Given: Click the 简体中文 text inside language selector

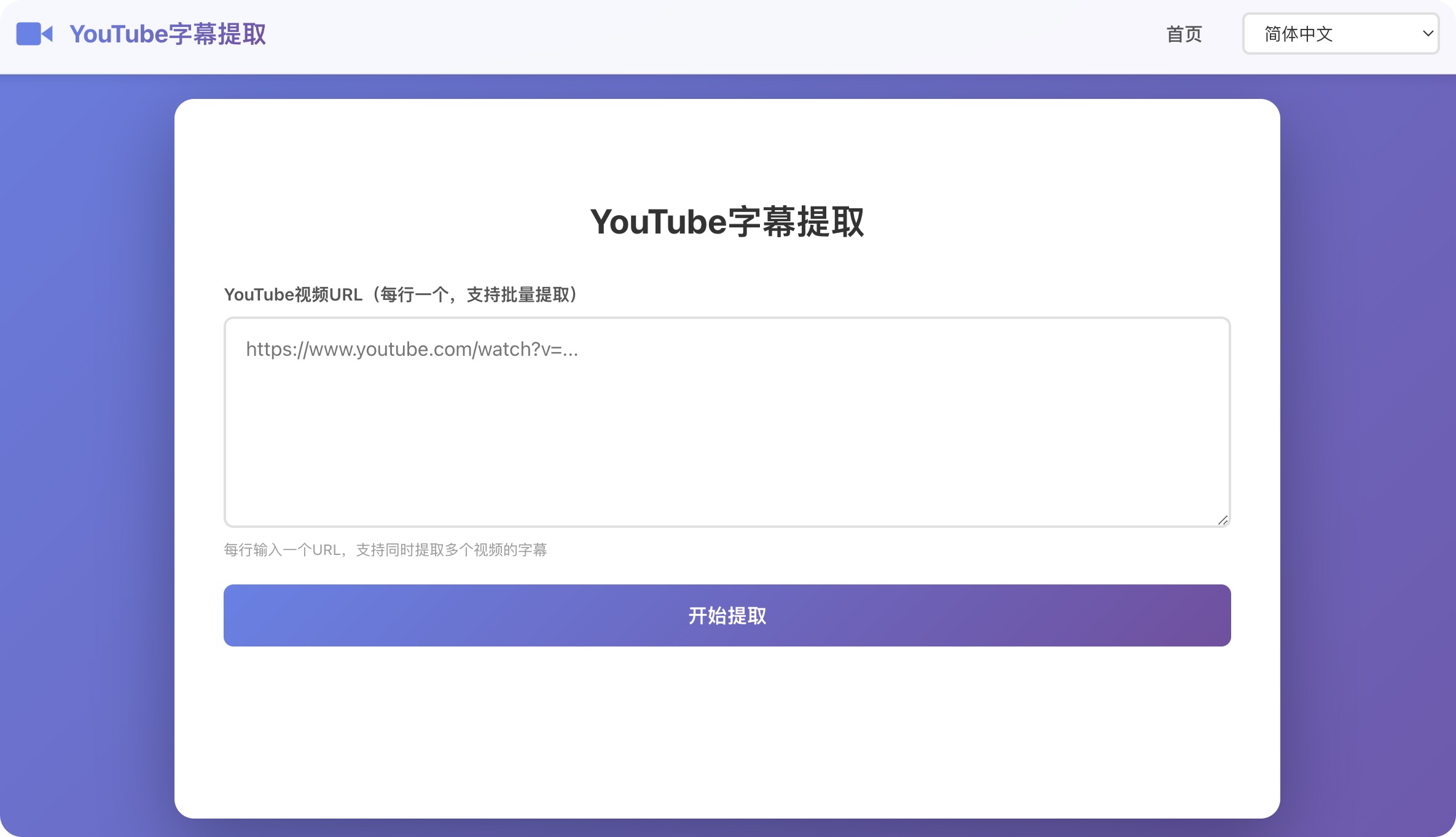Looking at the screenshot, I should [x=1298, y=34].
